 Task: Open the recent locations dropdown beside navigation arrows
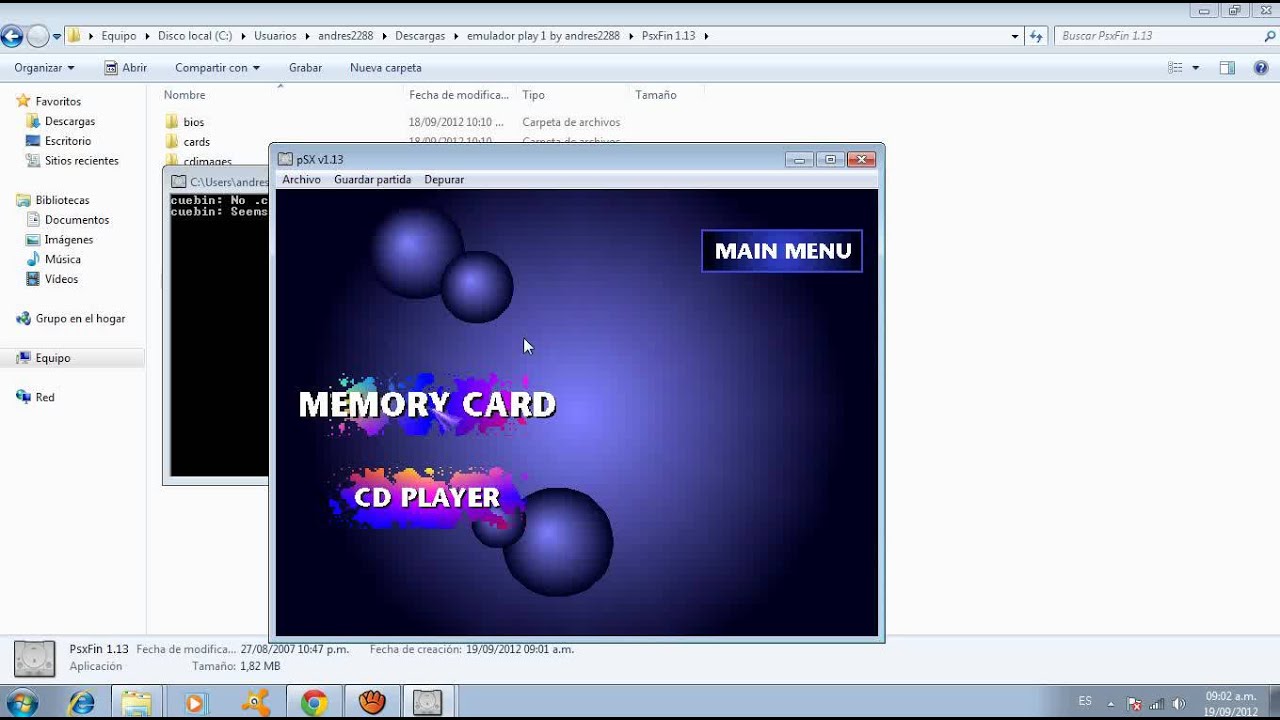[57, 36]
